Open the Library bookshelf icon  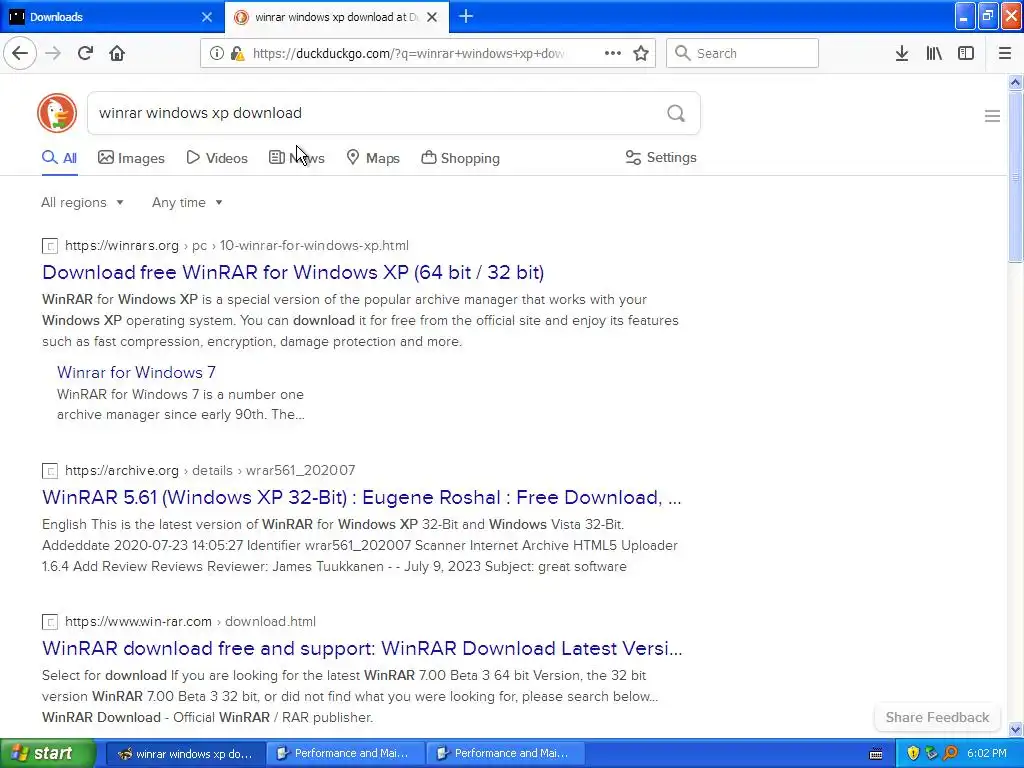[934, 53]
